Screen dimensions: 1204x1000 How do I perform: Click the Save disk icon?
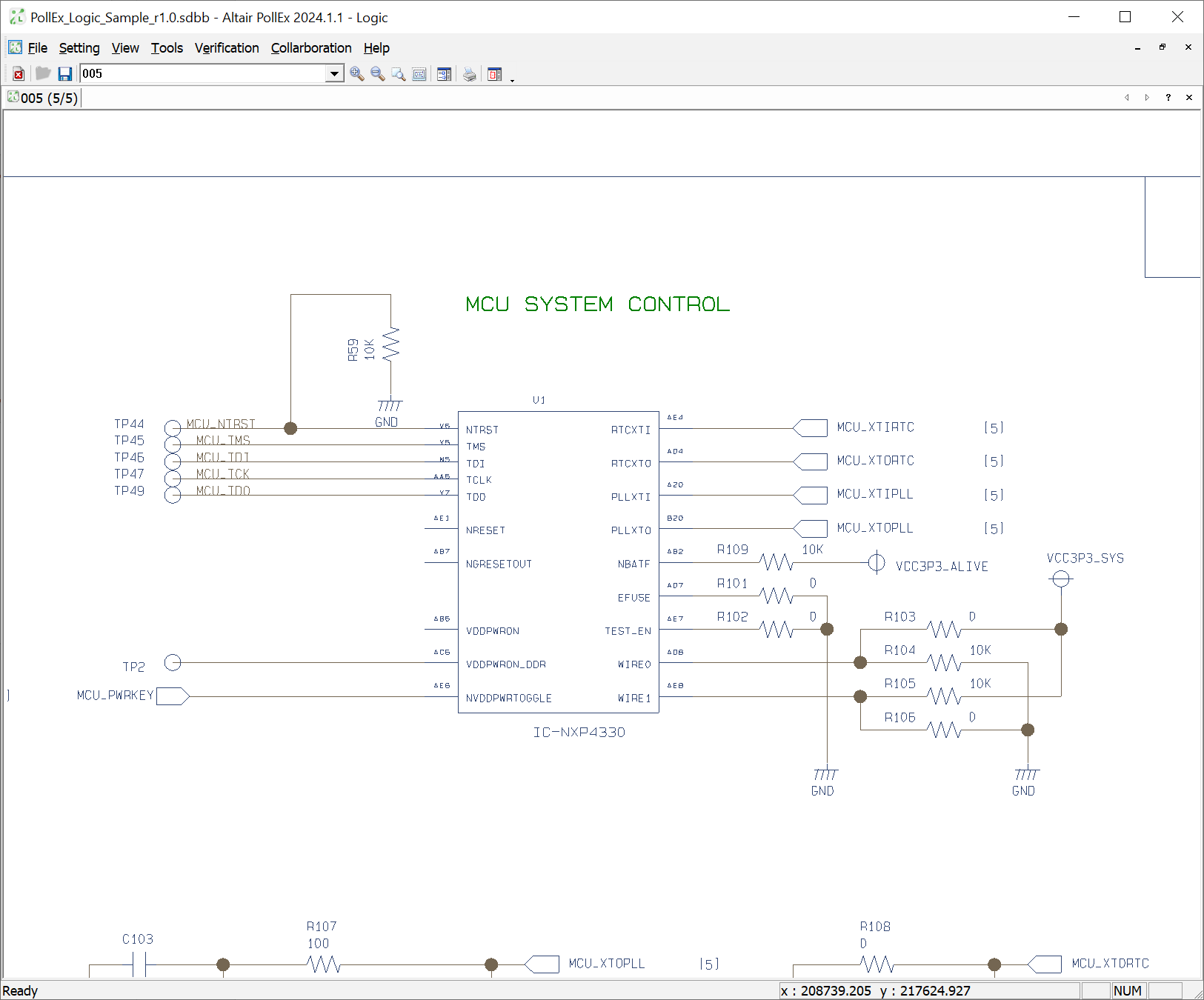(x=65, y=73)
